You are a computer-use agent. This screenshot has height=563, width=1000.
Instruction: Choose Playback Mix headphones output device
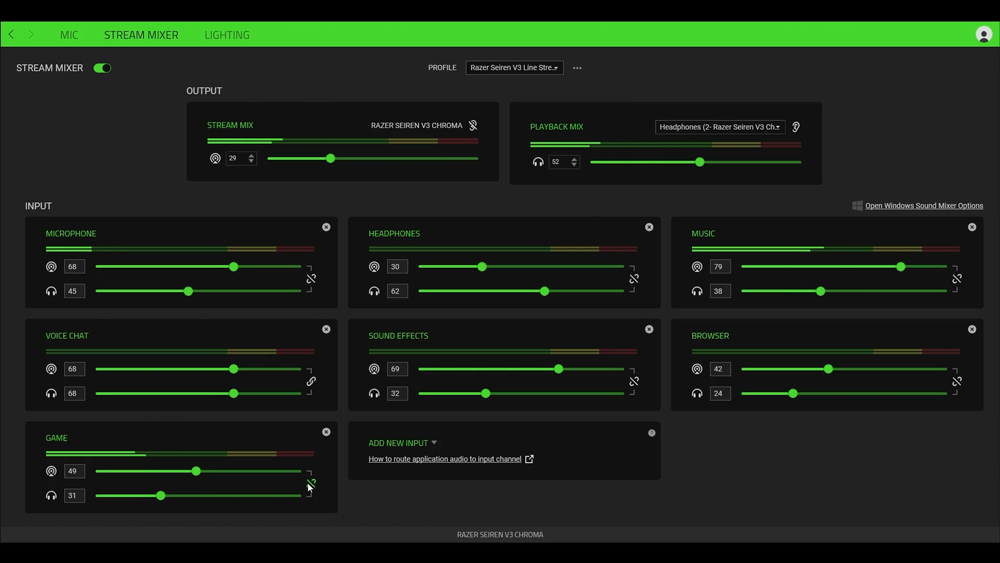720,127
